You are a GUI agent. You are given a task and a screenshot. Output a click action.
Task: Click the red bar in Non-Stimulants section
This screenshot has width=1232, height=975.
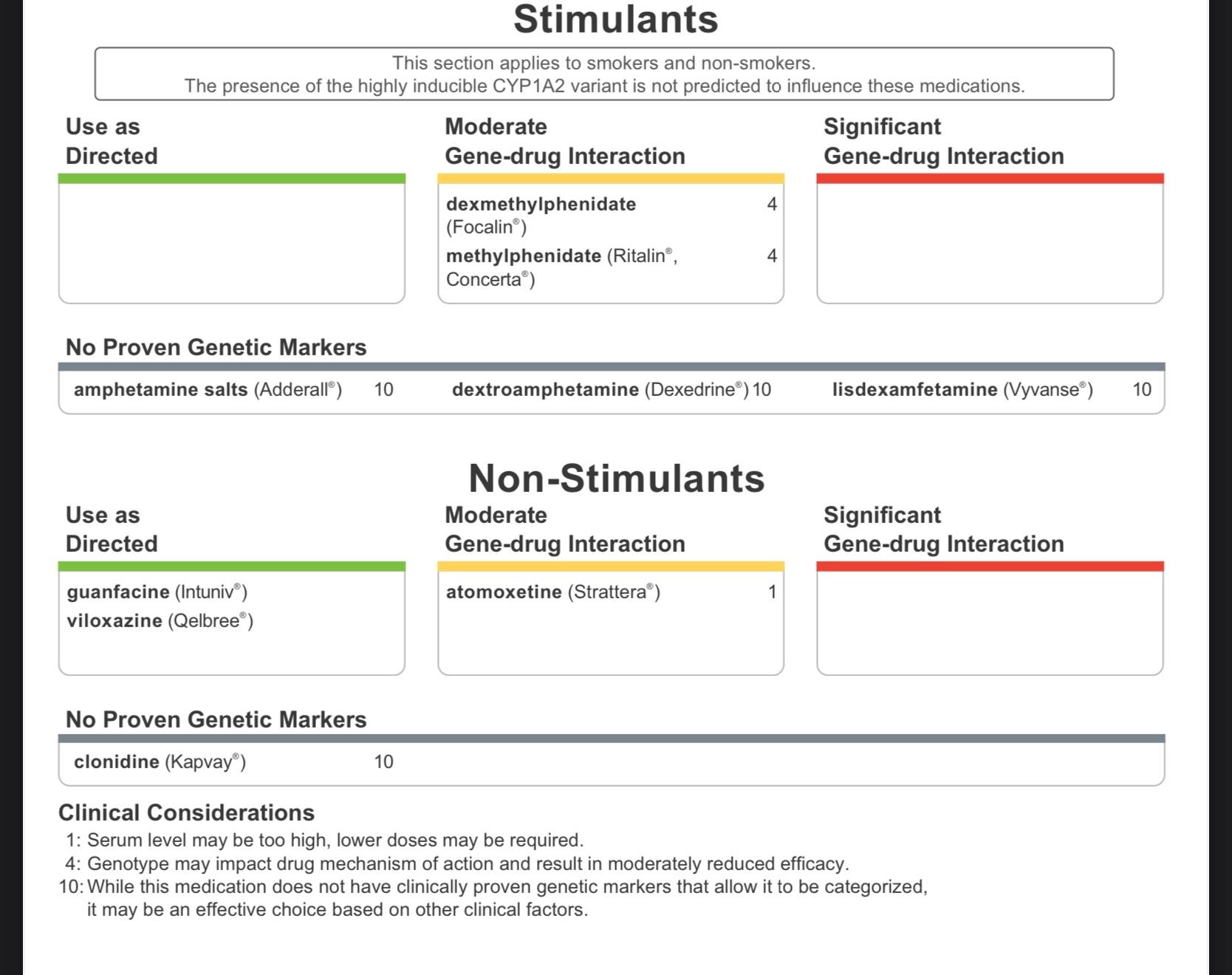(x=990, y=567)
